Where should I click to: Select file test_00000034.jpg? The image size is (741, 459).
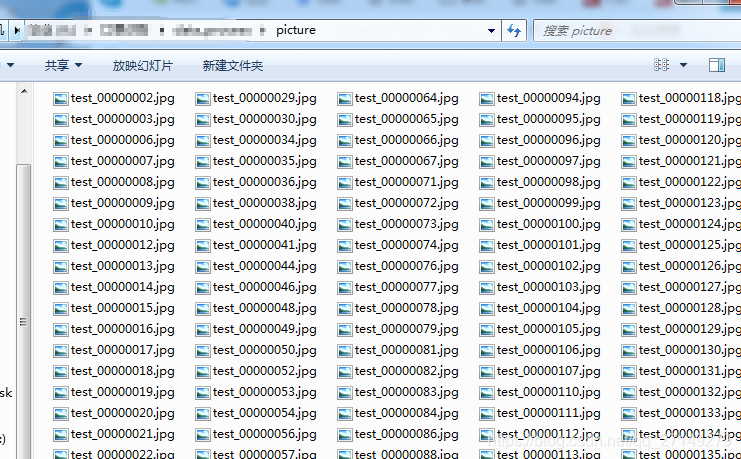256,140
